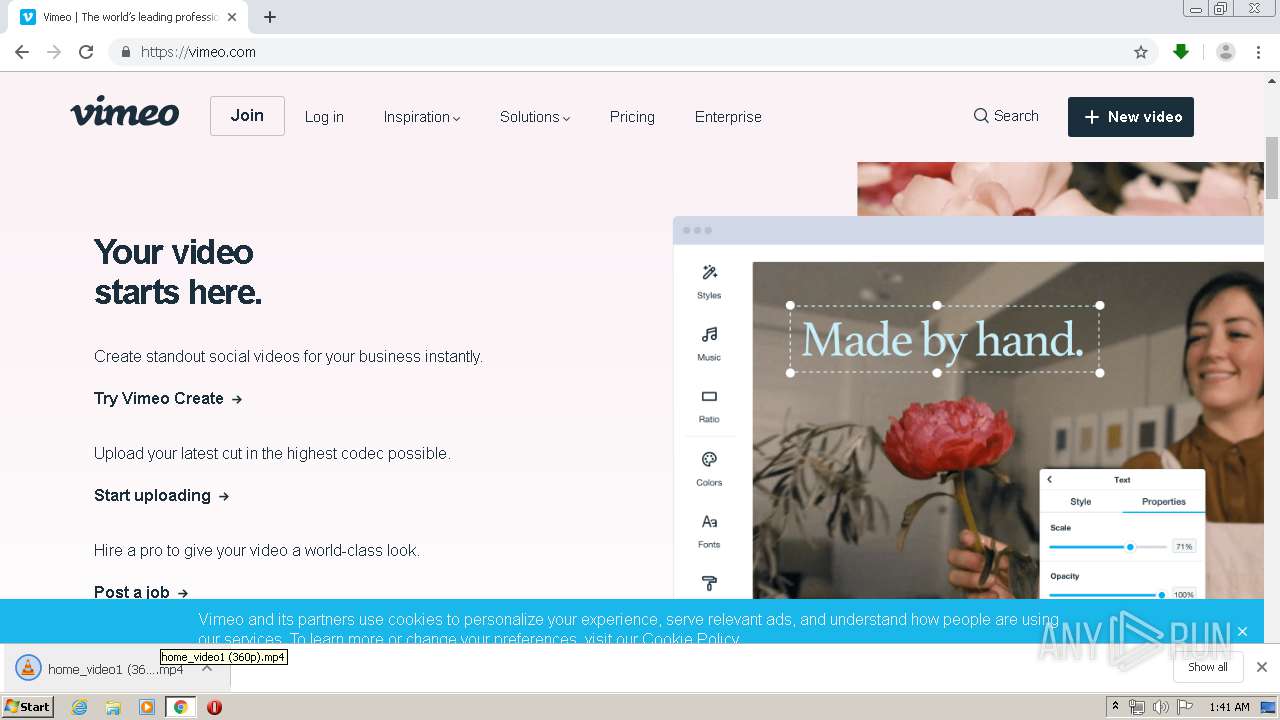The height and width of the screenshot is (720, 1280).
Task: Click the 'Your video starts here.' heading
Action: pos(178,272)
